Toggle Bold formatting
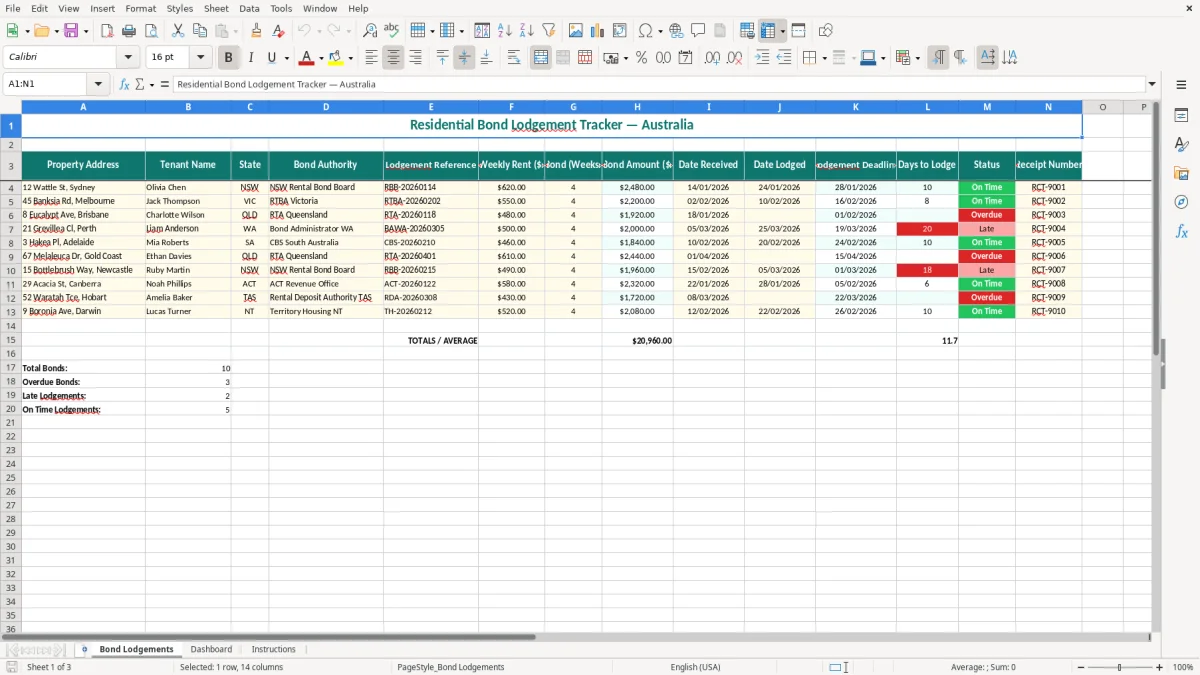 tap(228, 58)
